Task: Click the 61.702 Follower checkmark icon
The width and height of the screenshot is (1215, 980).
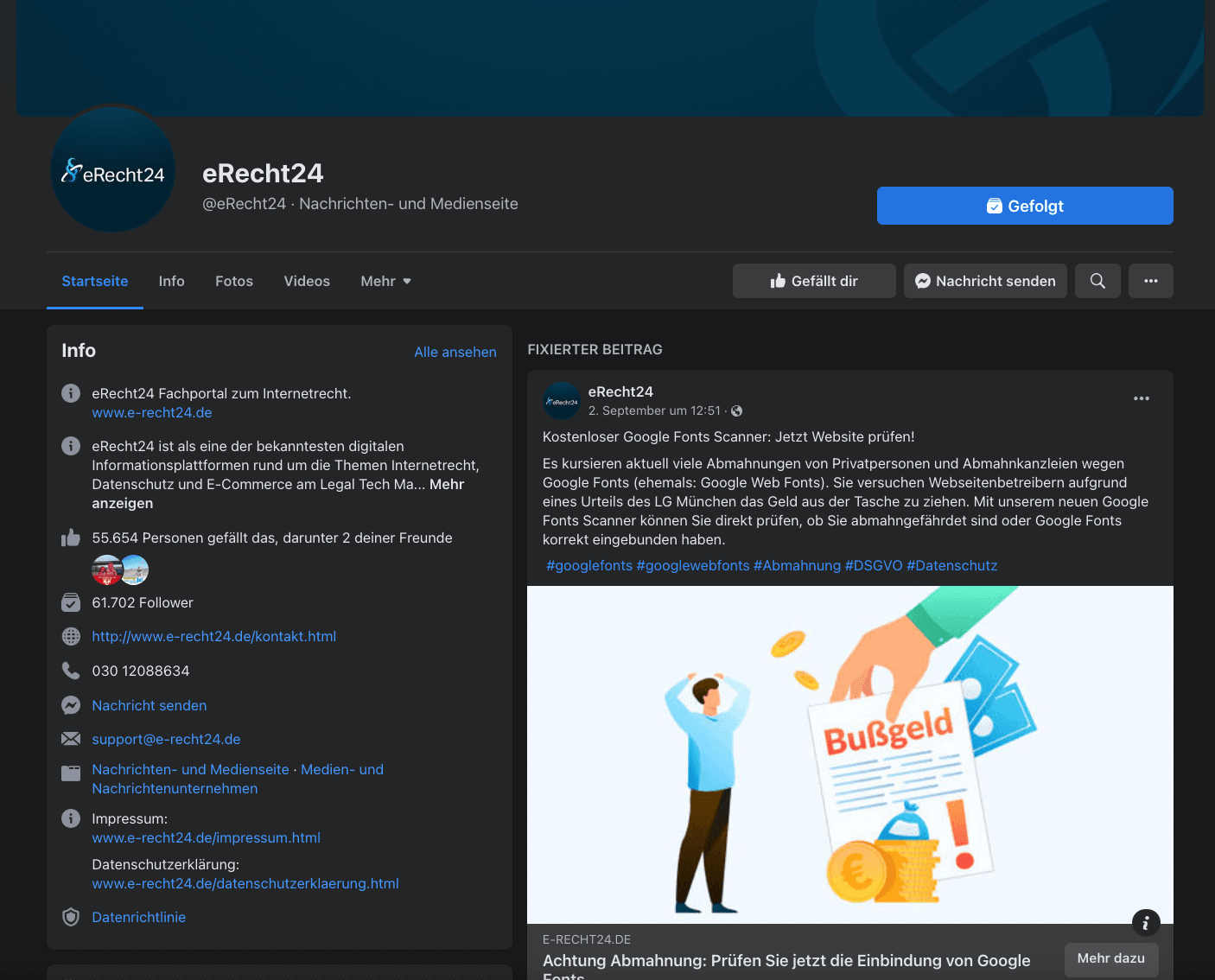Action: click(x=71, y=602)
